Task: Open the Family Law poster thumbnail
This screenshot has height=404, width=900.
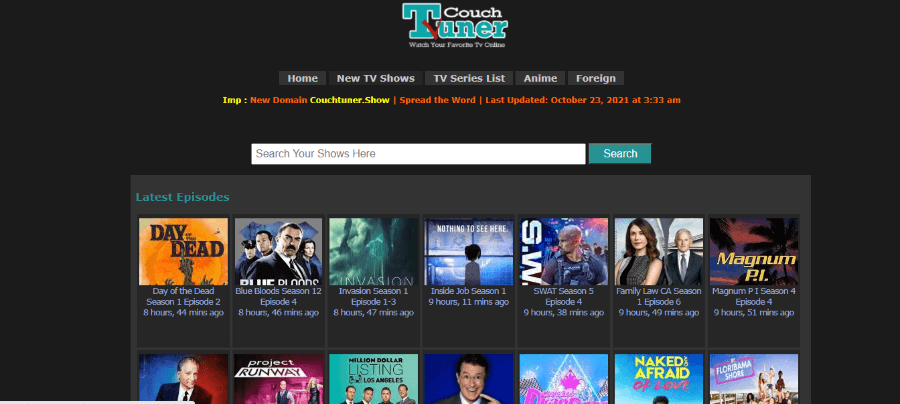Action: tap(659, 251)
